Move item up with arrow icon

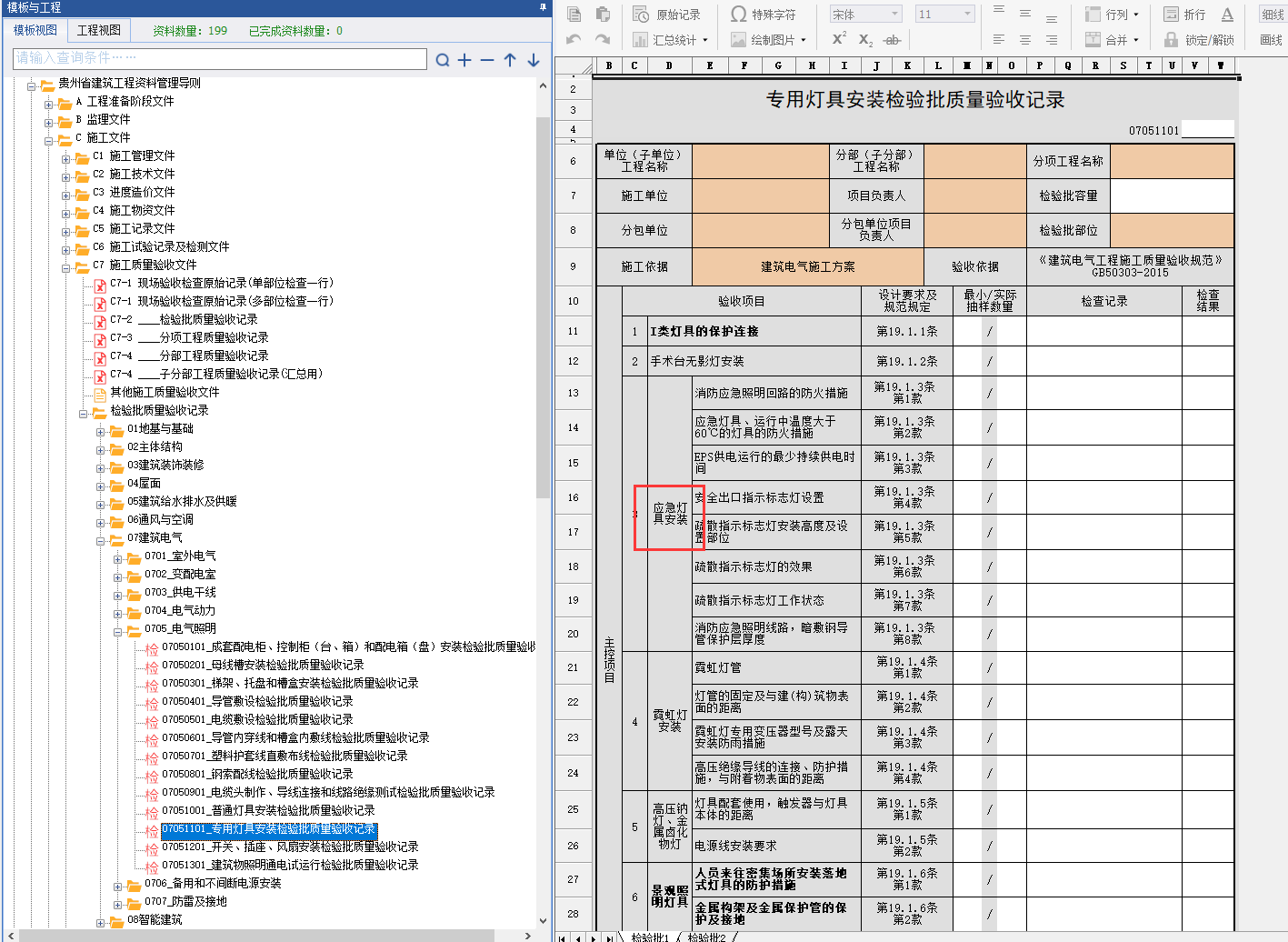510,60
